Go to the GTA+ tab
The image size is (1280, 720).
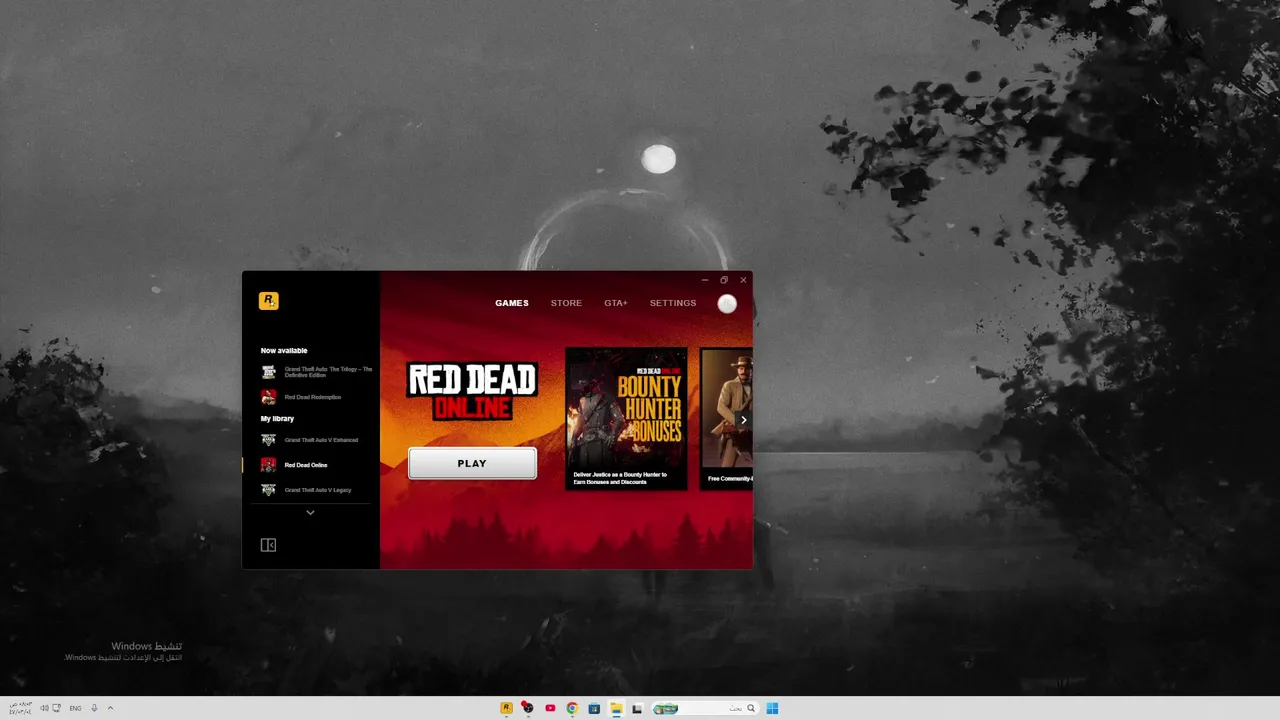click(x=616, y=303)
